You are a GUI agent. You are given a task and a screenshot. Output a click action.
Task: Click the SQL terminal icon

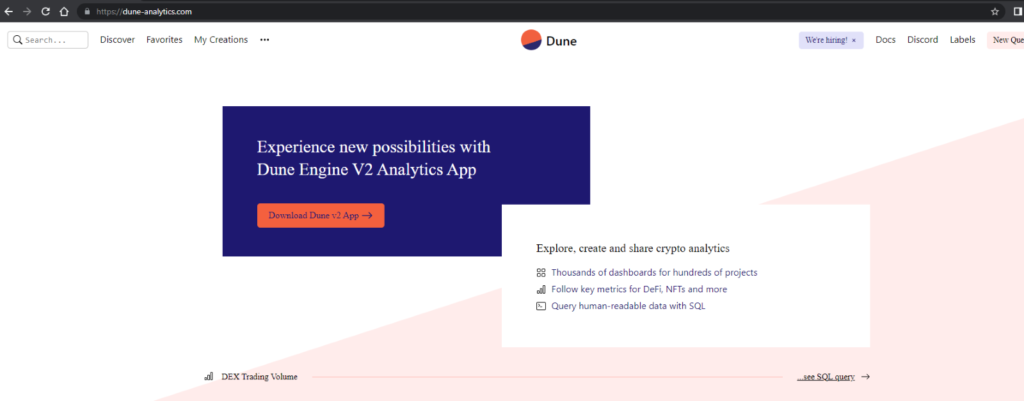[541, 306]
